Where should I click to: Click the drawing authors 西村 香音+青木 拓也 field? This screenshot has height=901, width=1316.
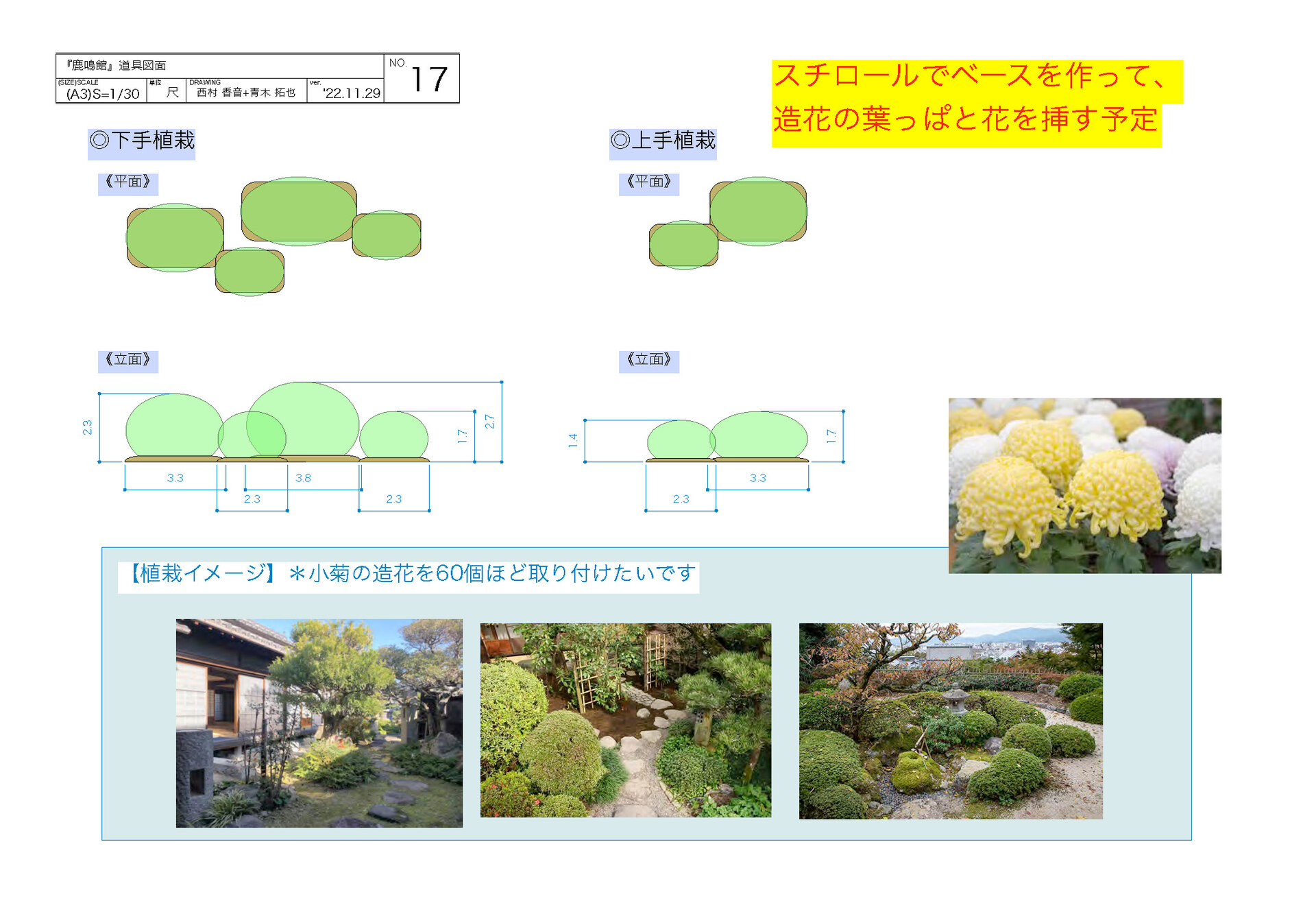(x=245, y=93)
